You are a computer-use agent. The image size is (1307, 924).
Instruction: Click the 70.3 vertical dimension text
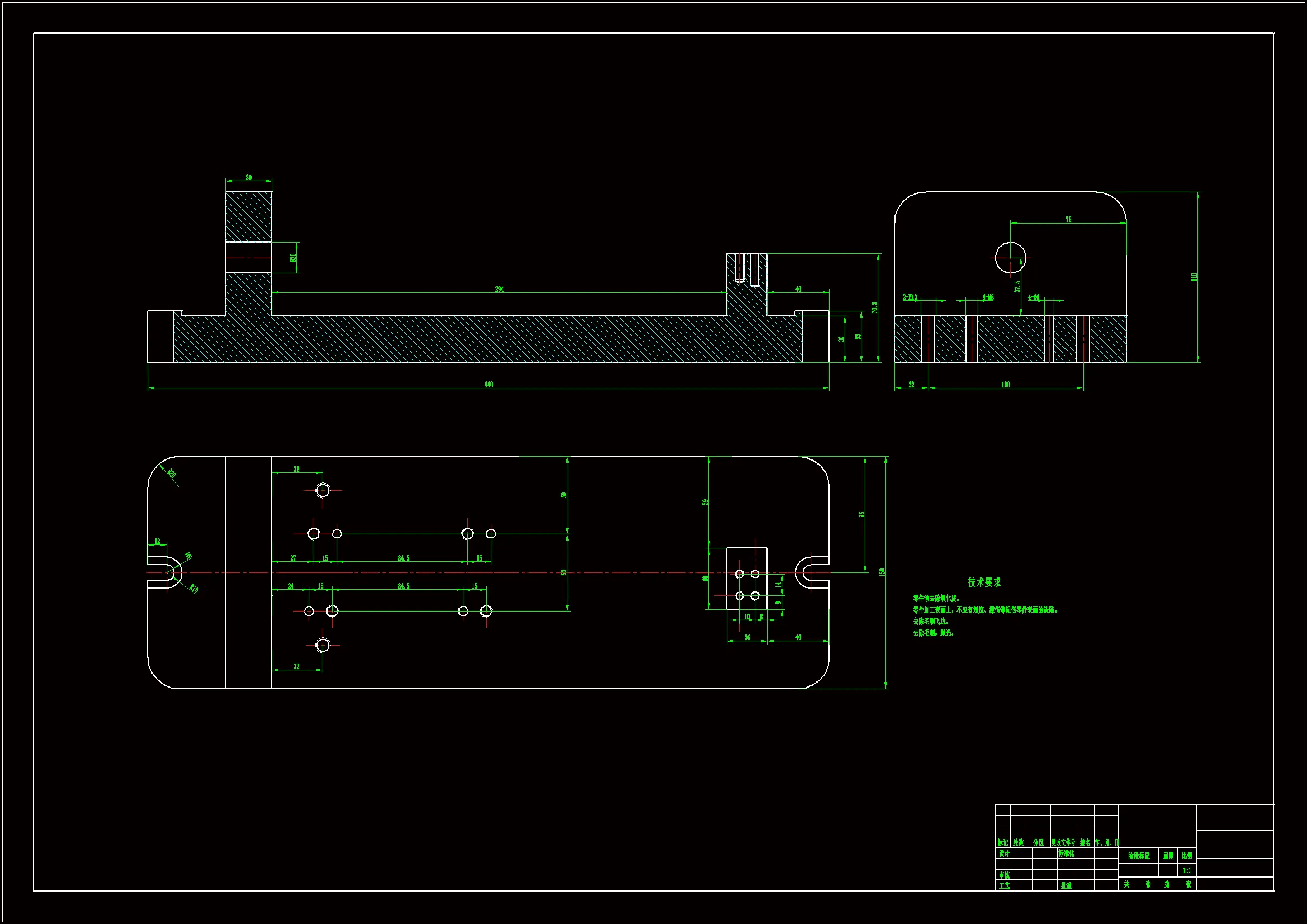[x=874, y=307]
